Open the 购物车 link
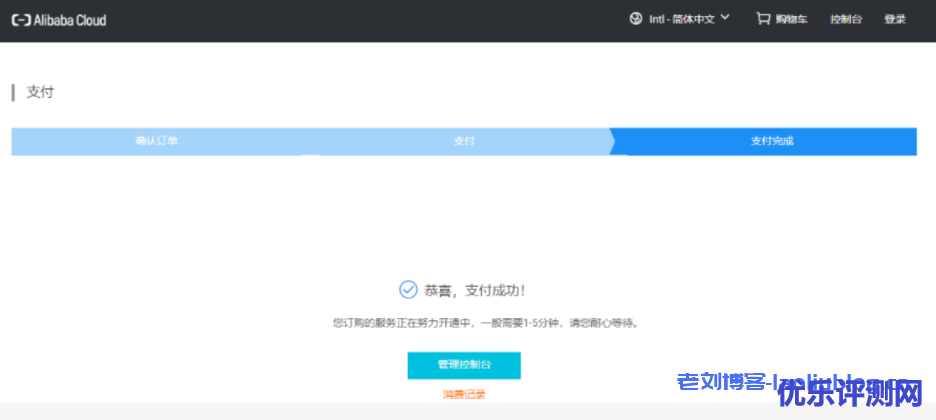The image size is (936, 420). point(792,19)
